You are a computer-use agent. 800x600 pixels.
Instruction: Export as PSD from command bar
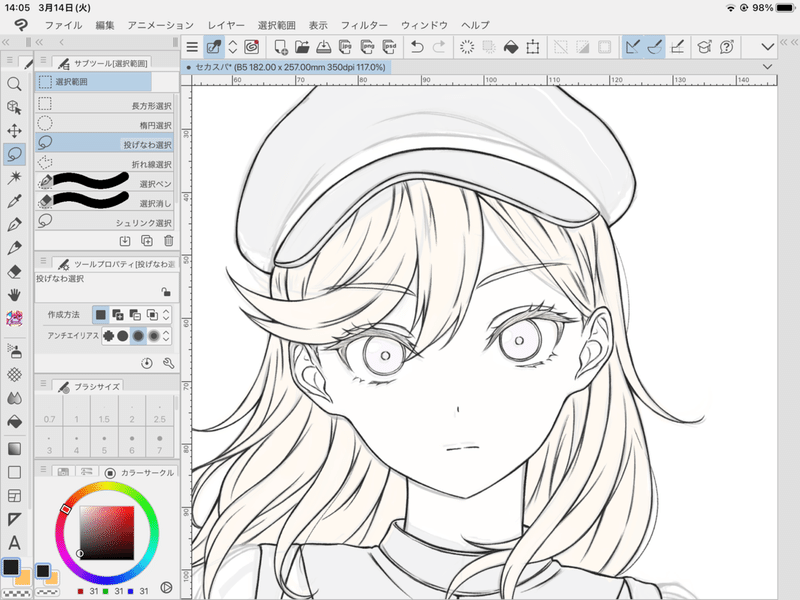point(389,47)
